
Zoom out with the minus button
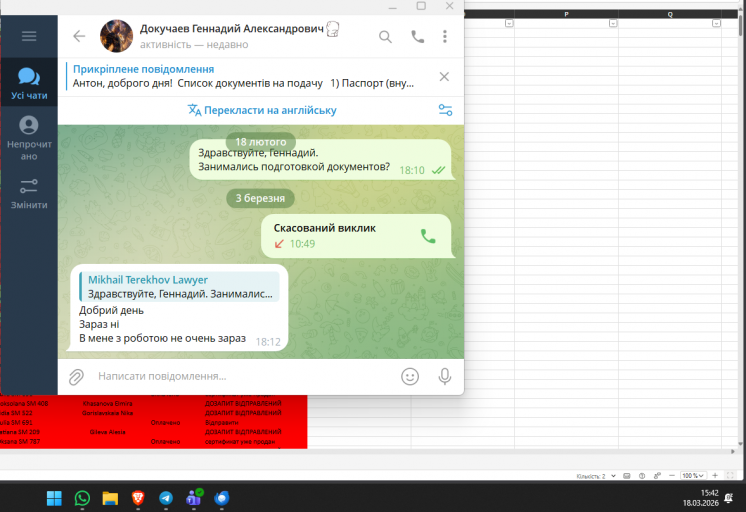[672, 476]
